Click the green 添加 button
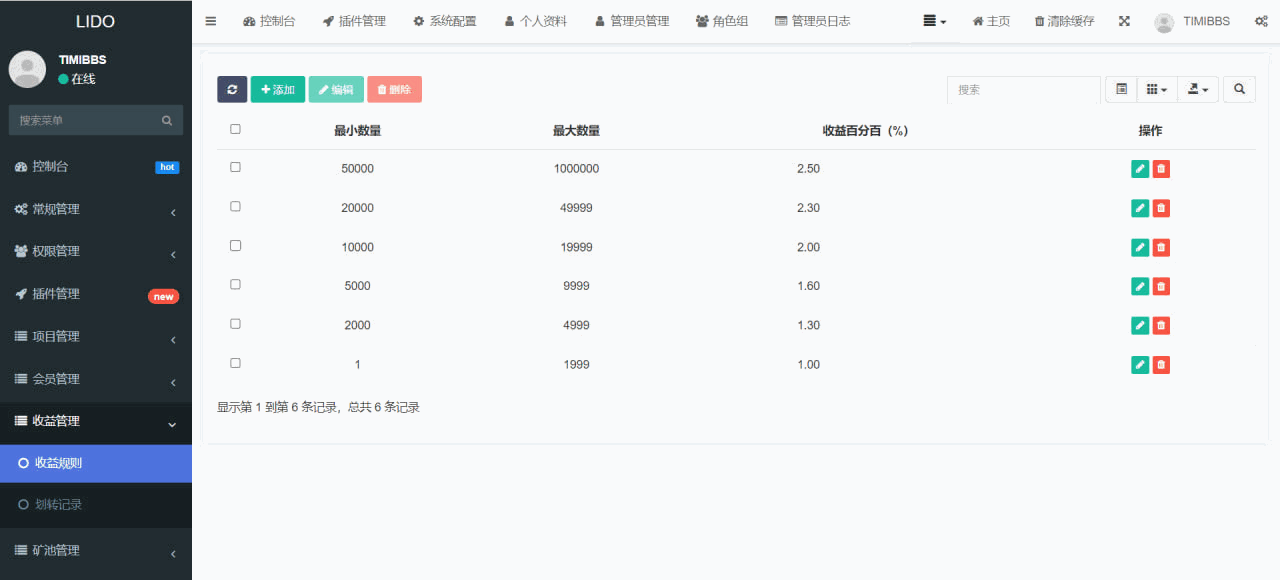1280x580 pixels. coord(278,89)
